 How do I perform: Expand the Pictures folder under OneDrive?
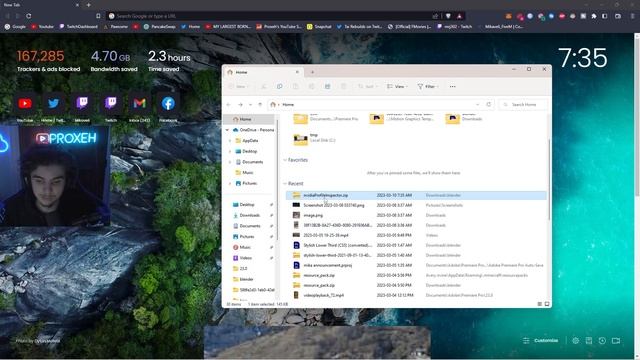tap(230, 183)
